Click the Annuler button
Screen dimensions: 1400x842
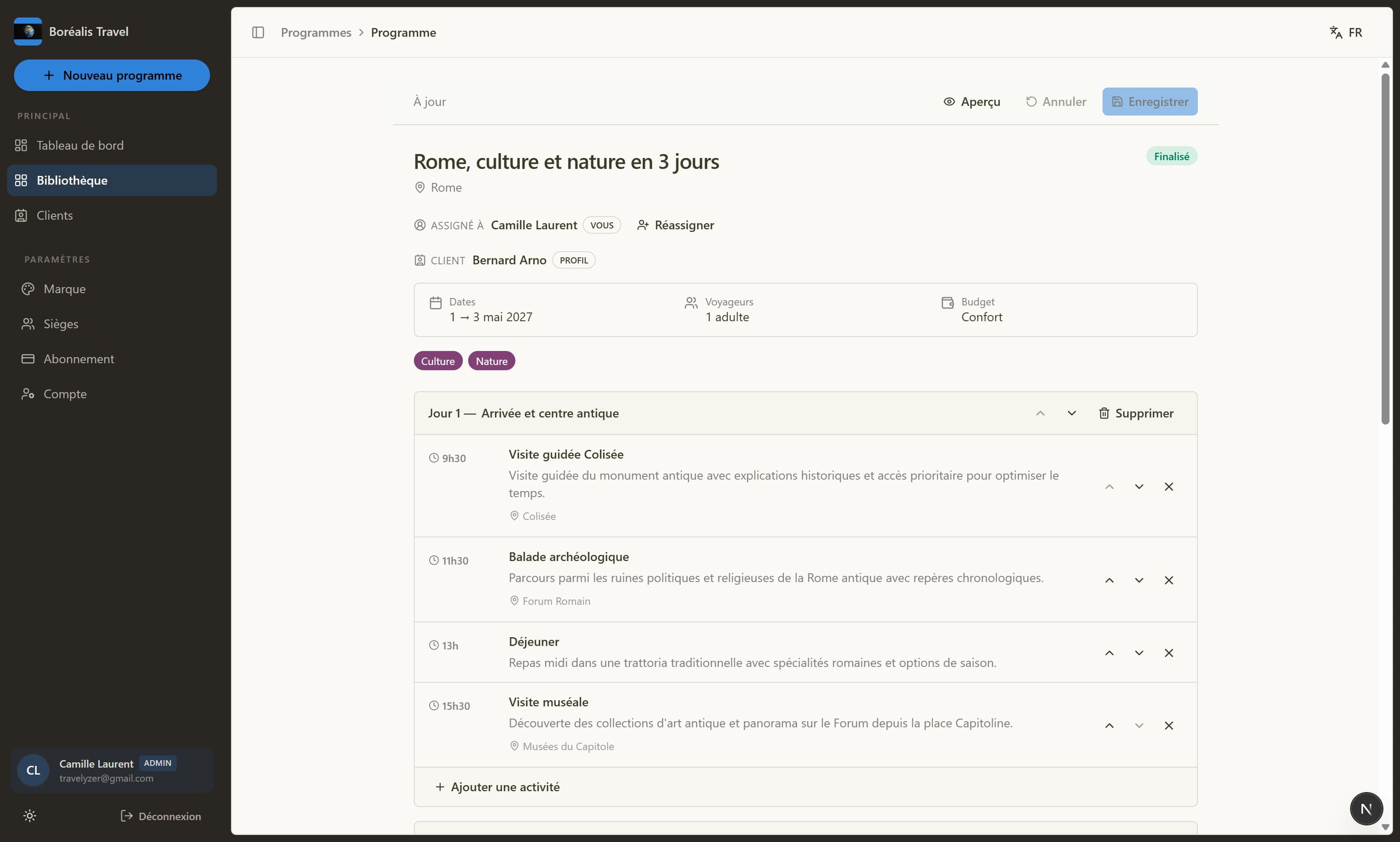pyautogui.click(x=1056, y=102)
